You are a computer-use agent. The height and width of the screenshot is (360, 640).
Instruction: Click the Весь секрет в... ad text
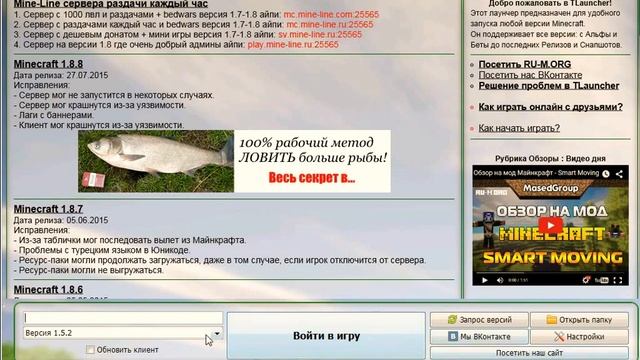pos(312,178)
